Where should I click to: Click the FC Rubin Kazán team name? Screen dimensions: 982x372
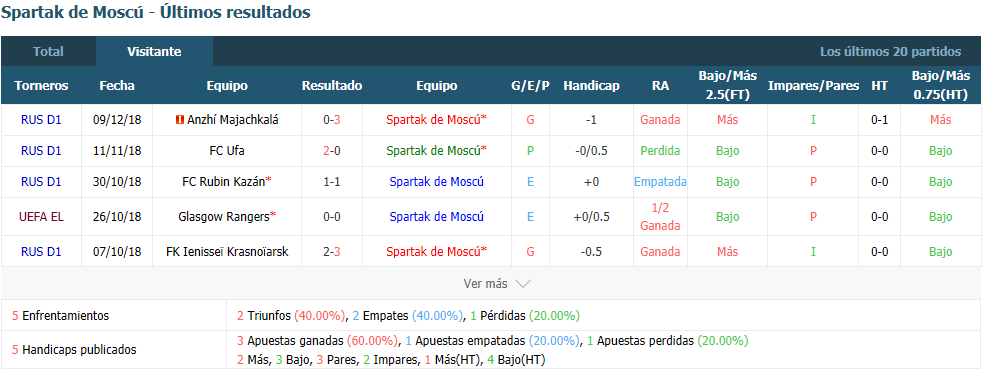(x=224, y=182)
